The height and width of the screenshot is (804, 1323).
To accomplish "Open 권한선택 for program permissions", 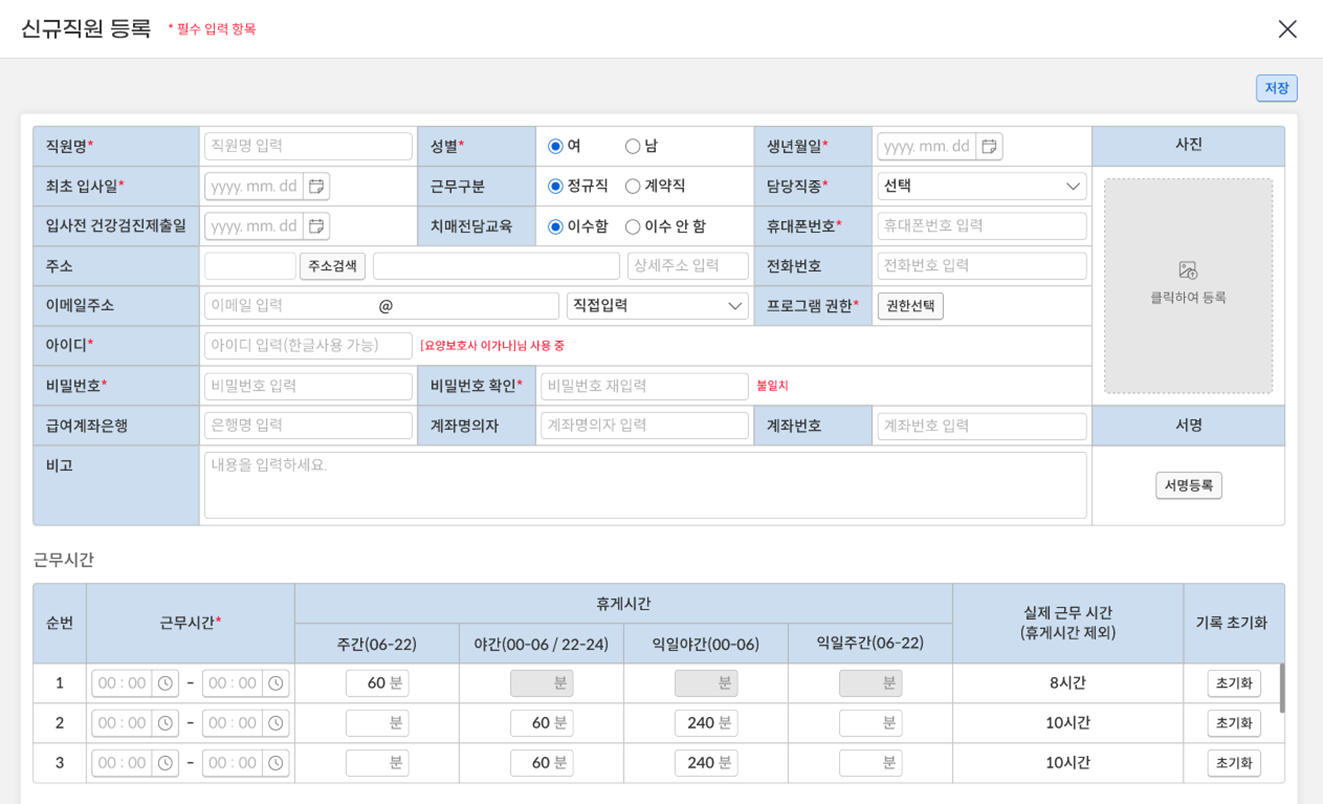I will (910, 306).
